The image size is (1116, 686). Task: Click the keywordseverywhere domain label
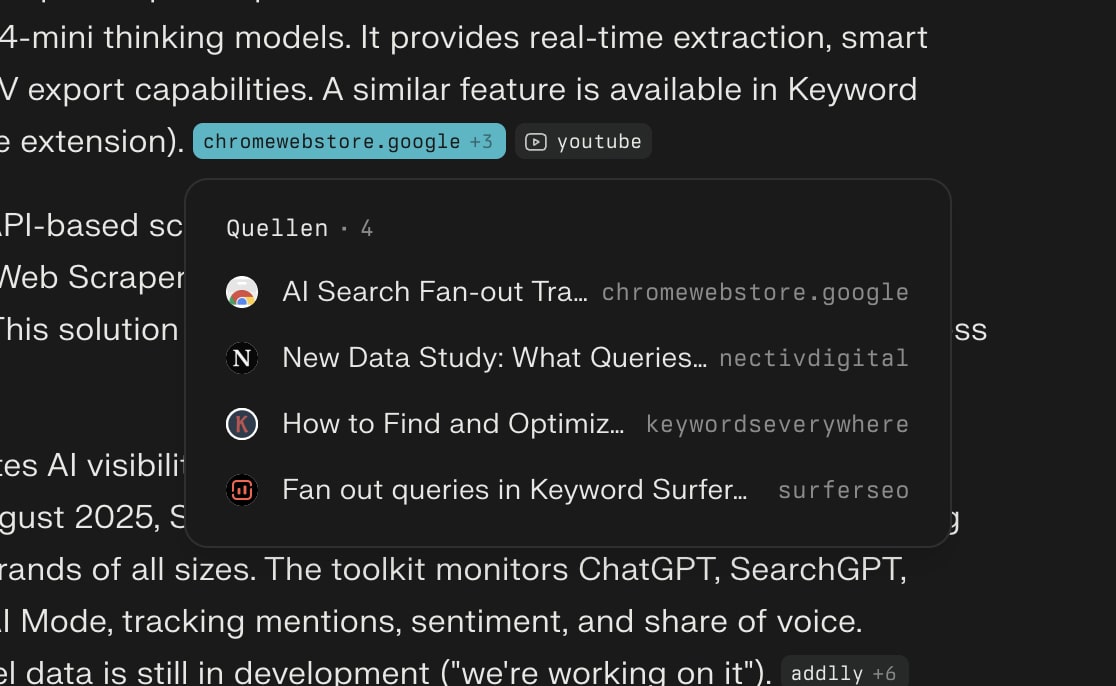tap(777, 425)
